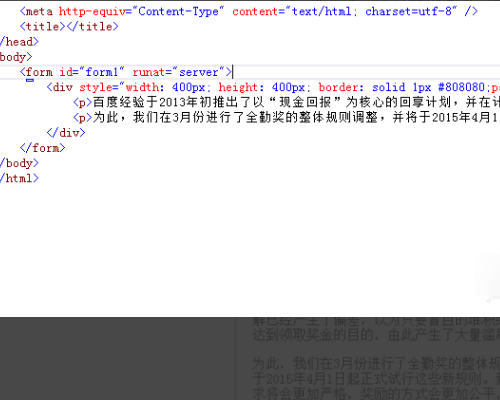Click the closing </form> tag
Image resolution: width=500 pixels, height=400 pixels.
click(x=42, y=148)
